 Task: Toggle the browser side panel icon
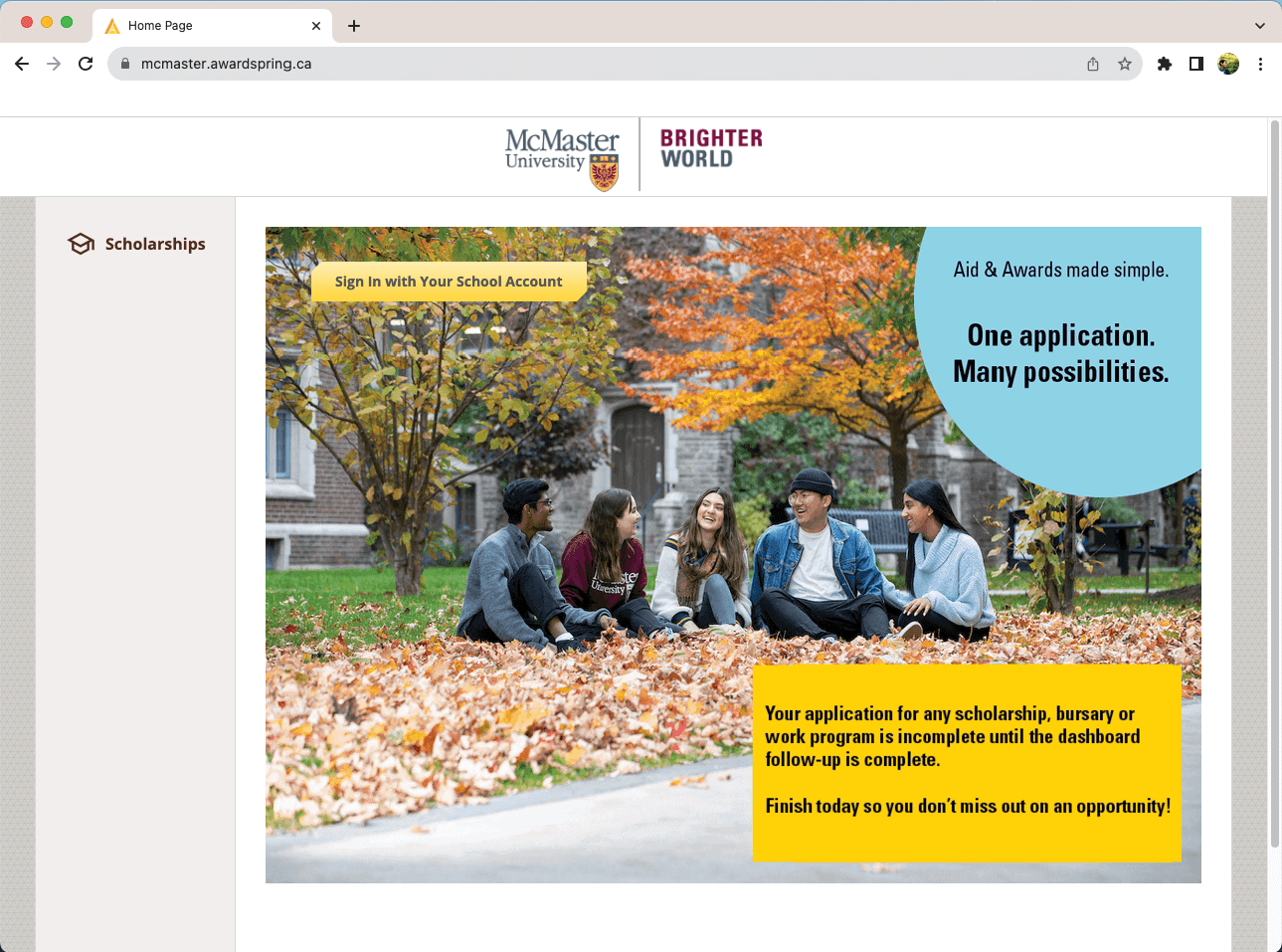(1196, 64)
